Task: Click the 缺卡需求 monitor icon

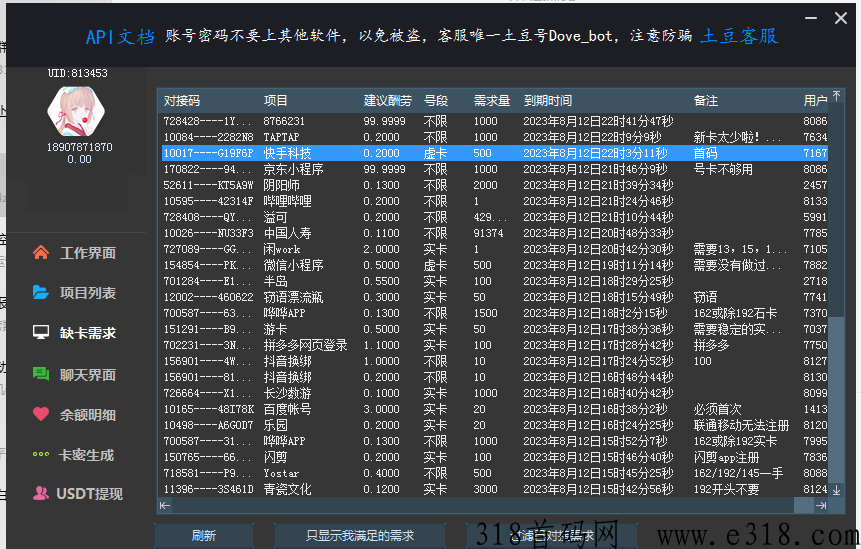Action: [41, 333]
